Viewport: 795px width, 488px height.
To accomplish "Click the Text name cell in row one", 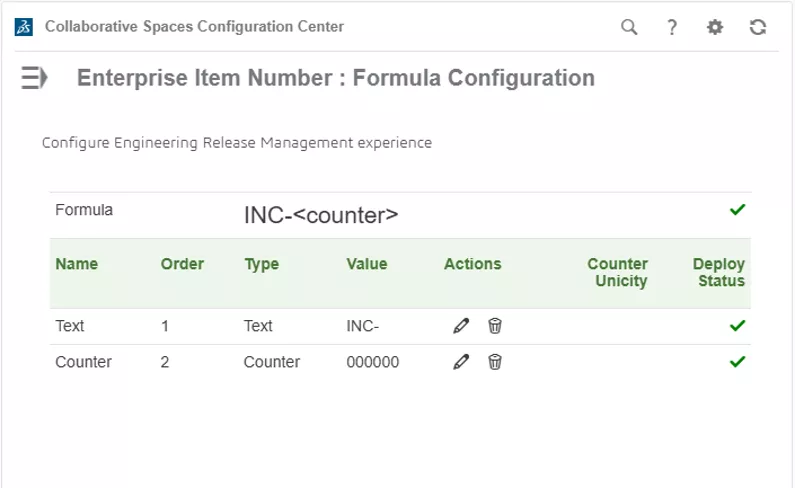I will 69,326.
